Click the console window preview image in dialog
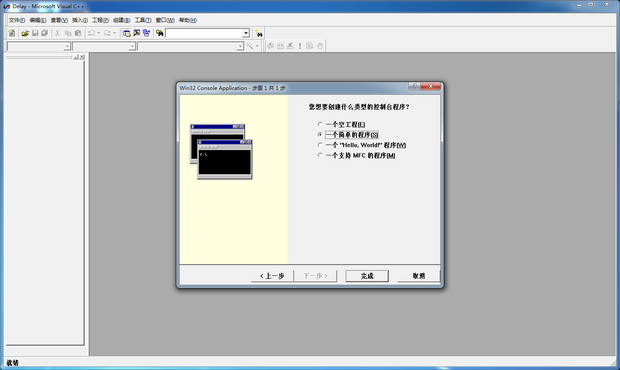 221,152
